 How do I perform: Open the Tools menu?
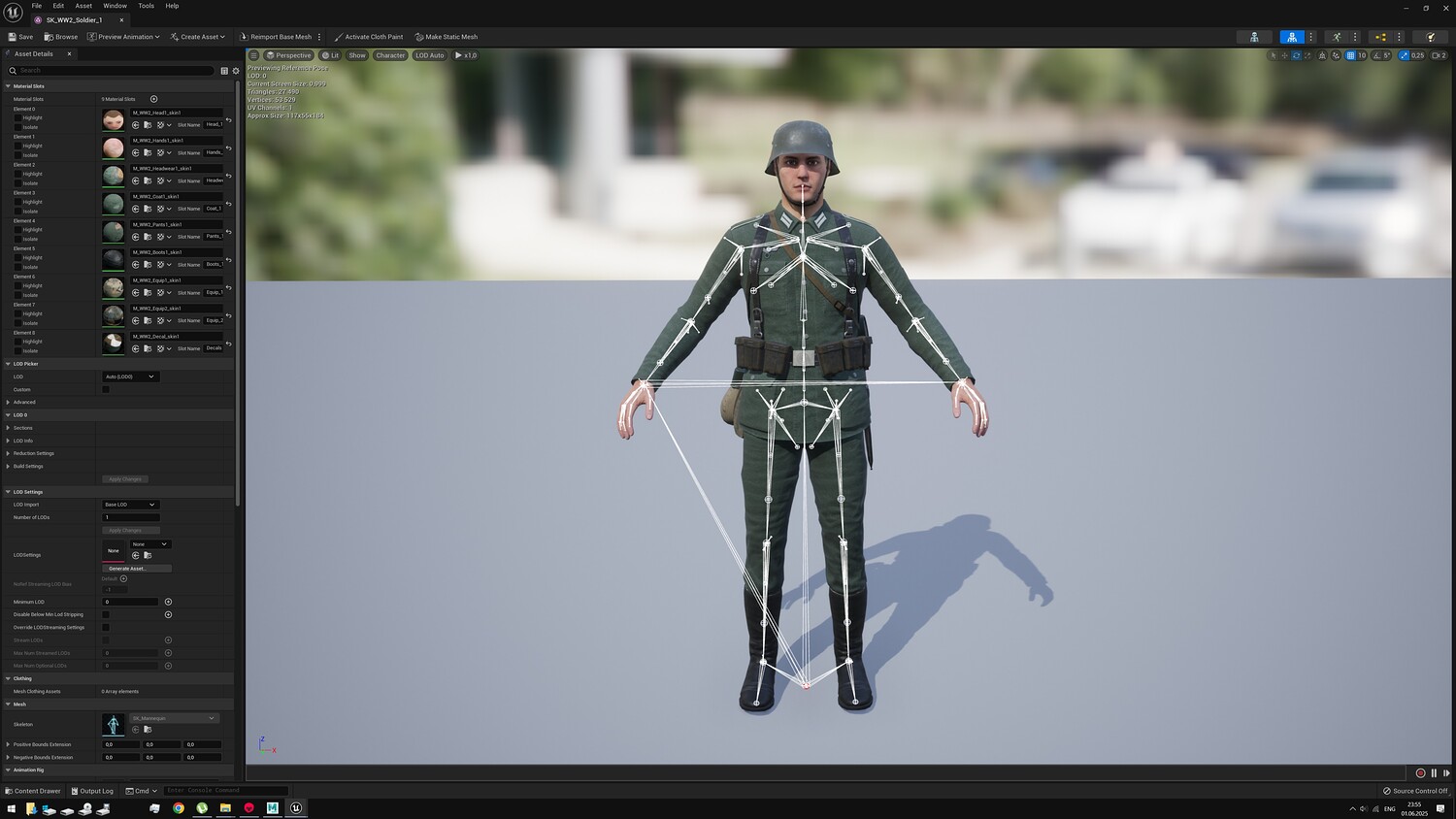[146, 6]
